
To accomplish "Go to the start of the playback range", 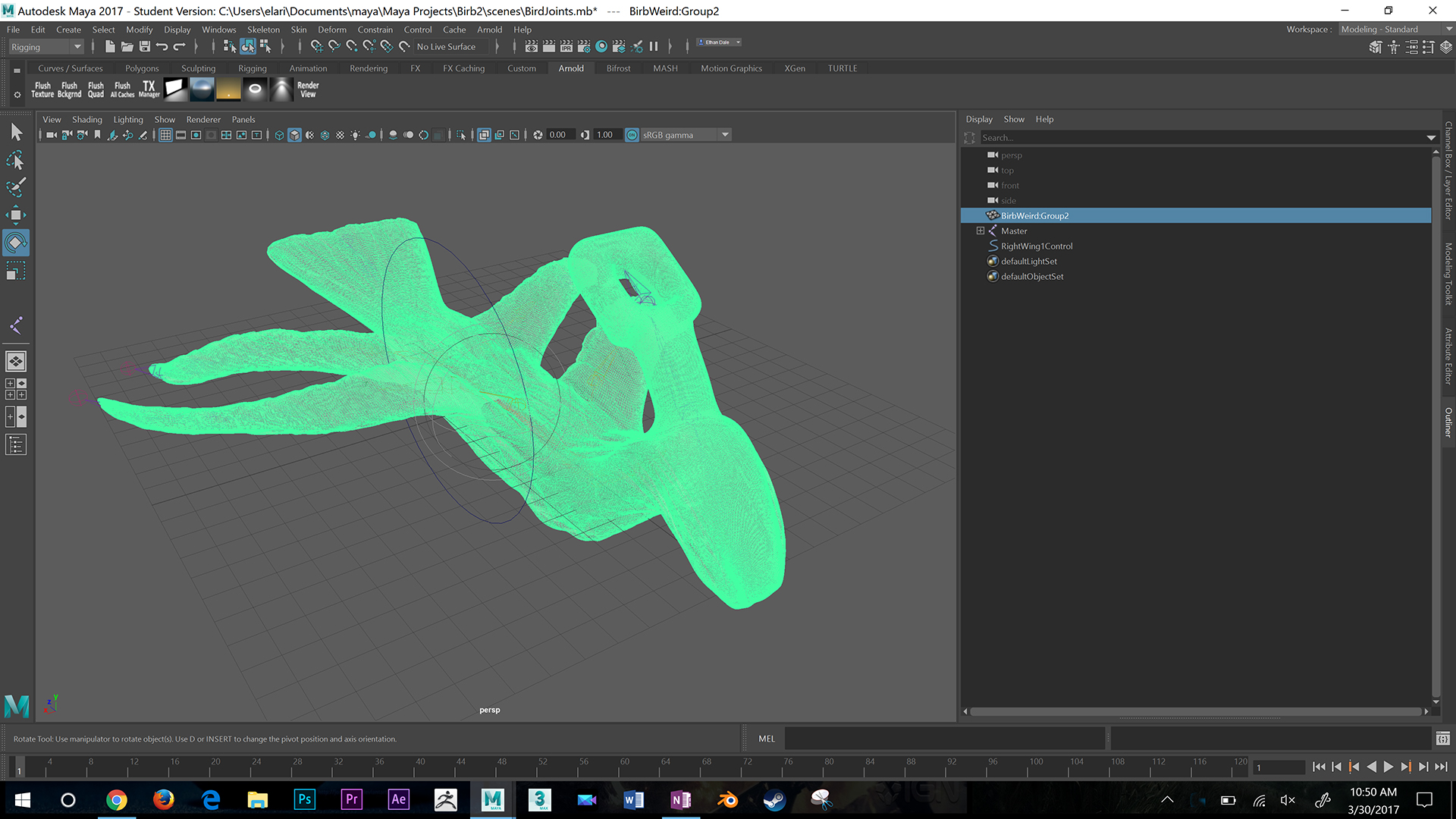I will coord(1318,767).
